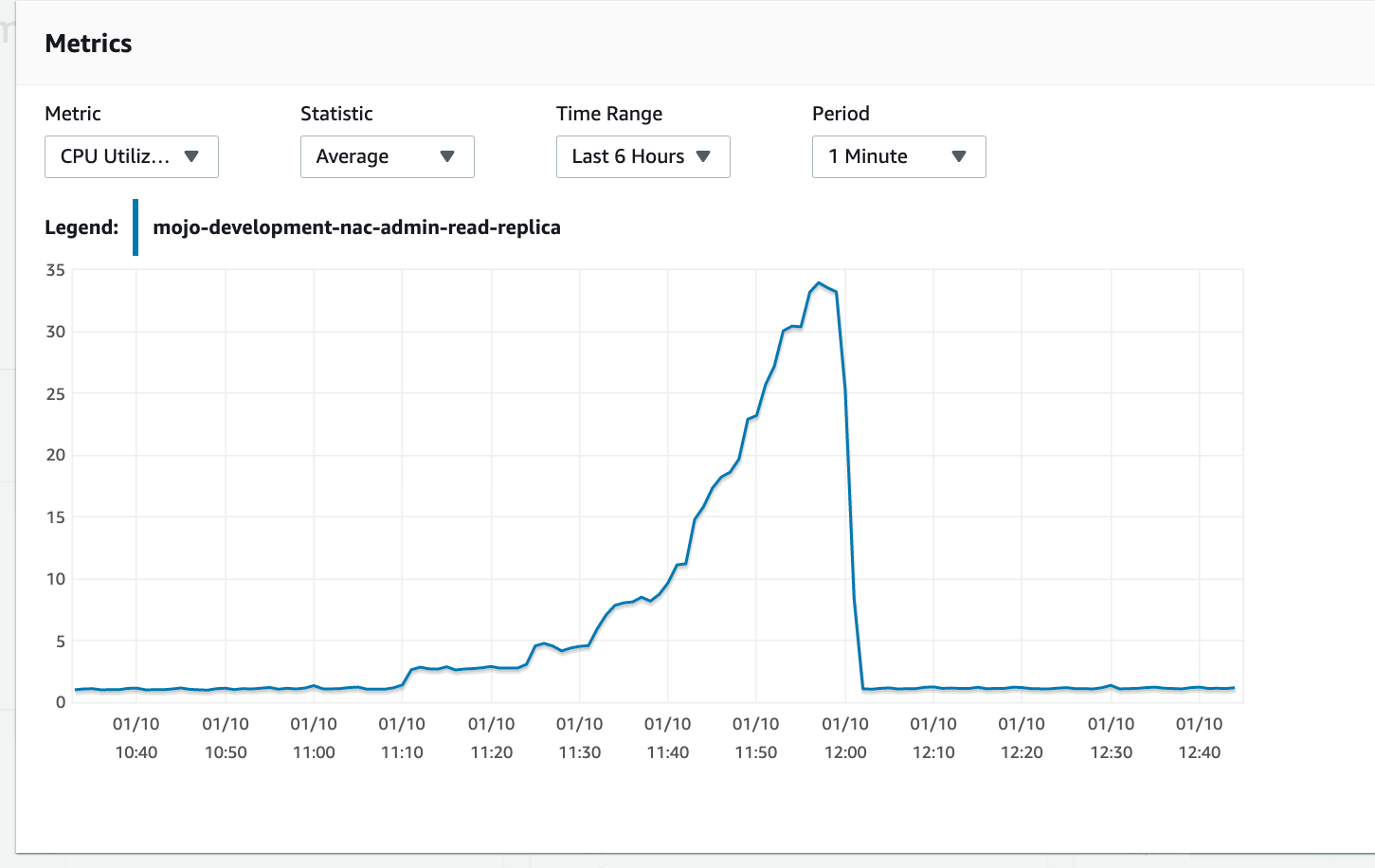This screenshot has height=868, width=1375.
Task: Click the x-axis label 01/10 11:30
Action: 579,738
